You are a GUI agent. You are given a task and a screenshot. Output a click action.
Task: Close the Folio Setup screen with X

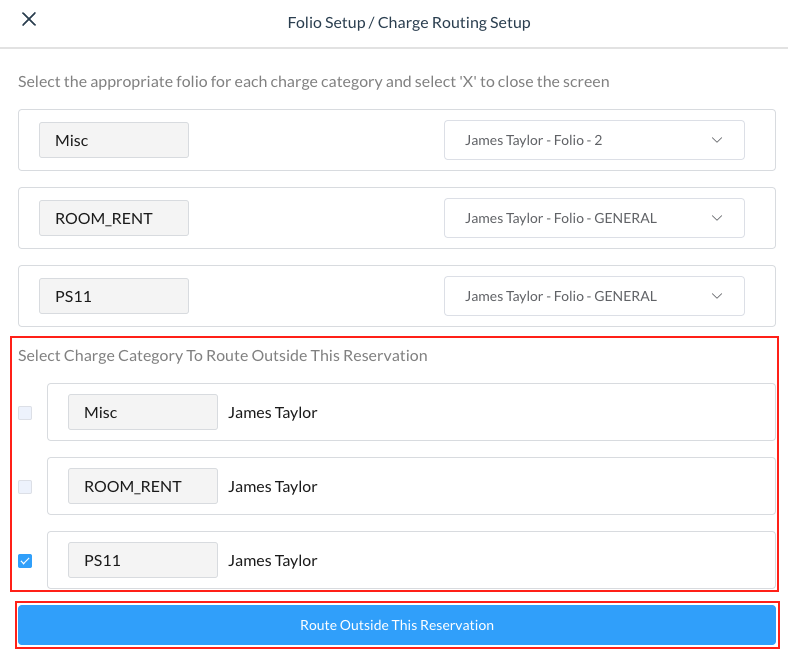(x=29, y=20)
